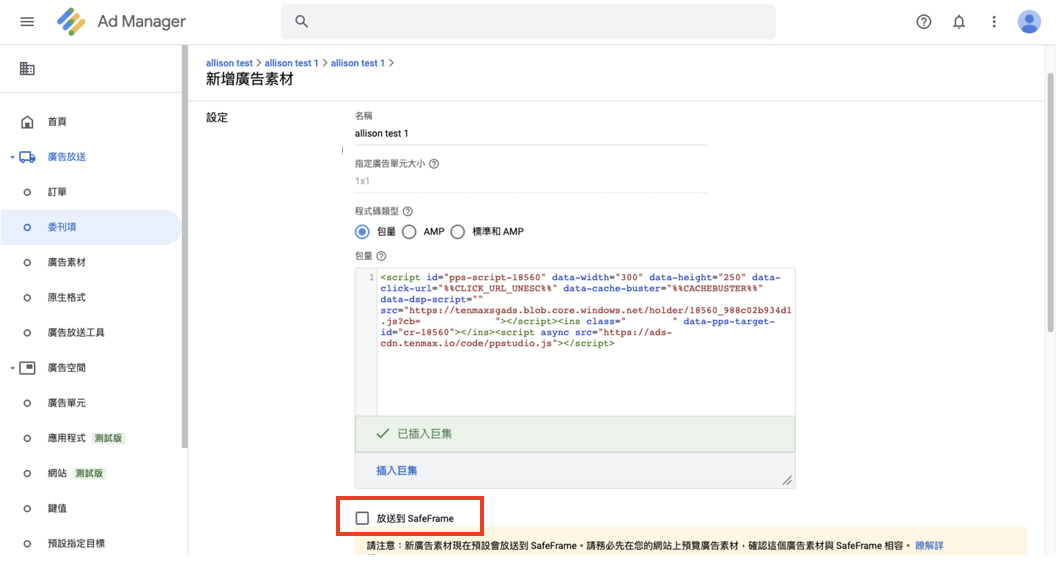Click the search magnifier icon
This screenshot has height=562, width=1056.
302,22
